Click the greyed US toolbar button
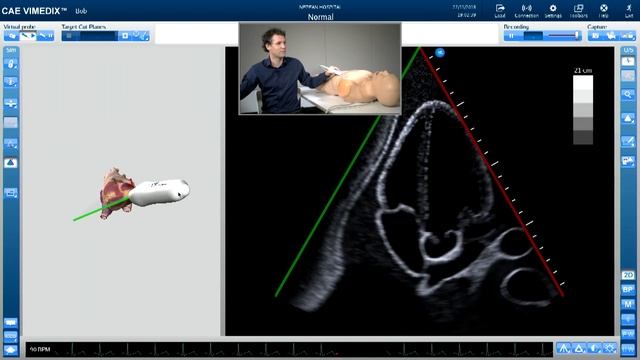The image size is (640, 360). click(x=628, y=76)
